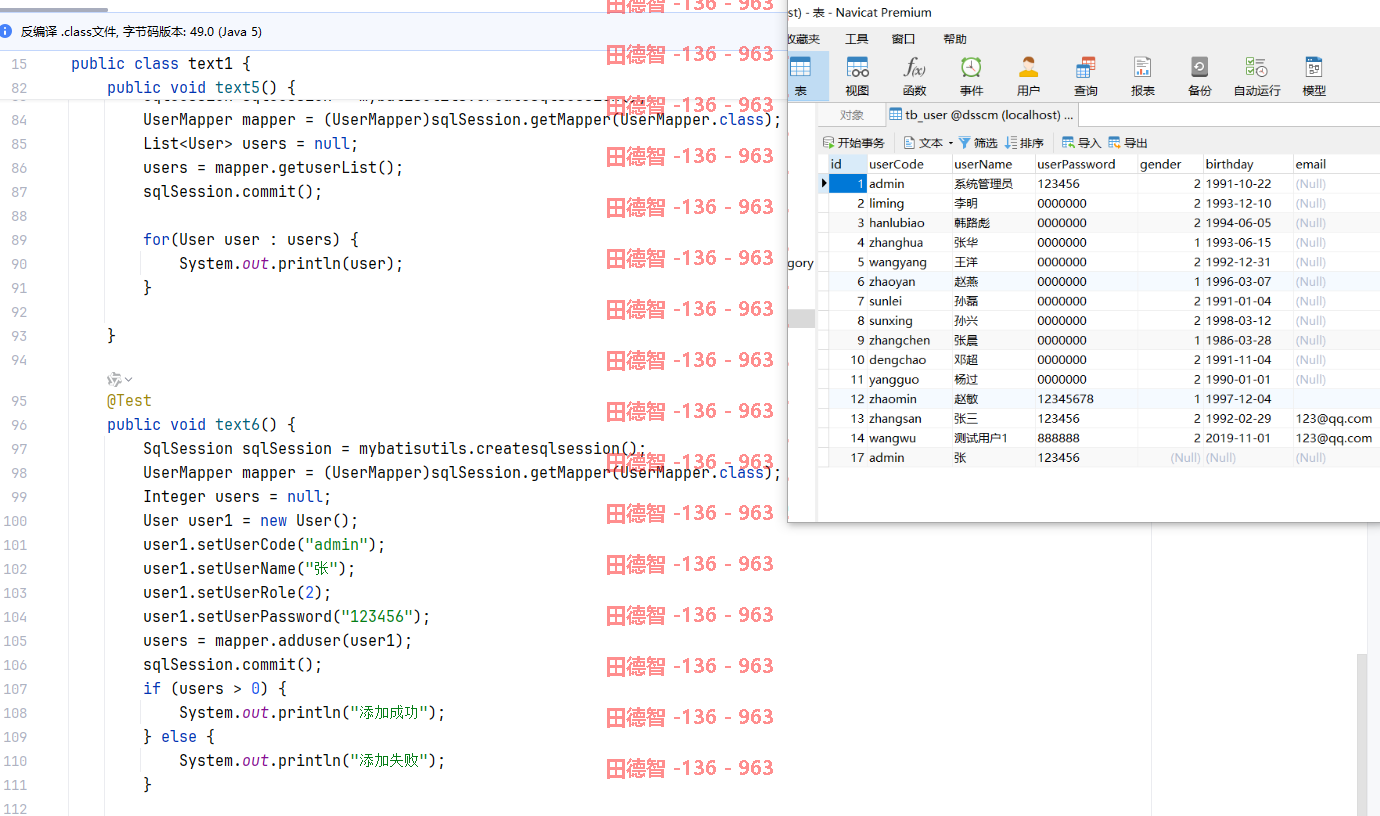Viewport: 1380px width, 816px height.
Task: Click the 文本 (Text) toolbar item
Action: [923, 143]
